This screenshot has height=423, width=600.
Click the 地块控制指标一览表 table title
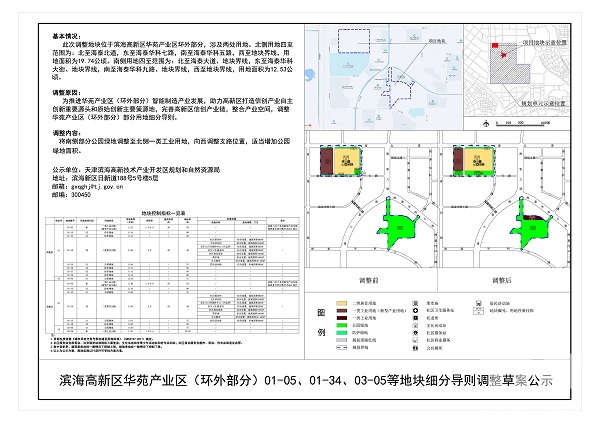point(163,213)
